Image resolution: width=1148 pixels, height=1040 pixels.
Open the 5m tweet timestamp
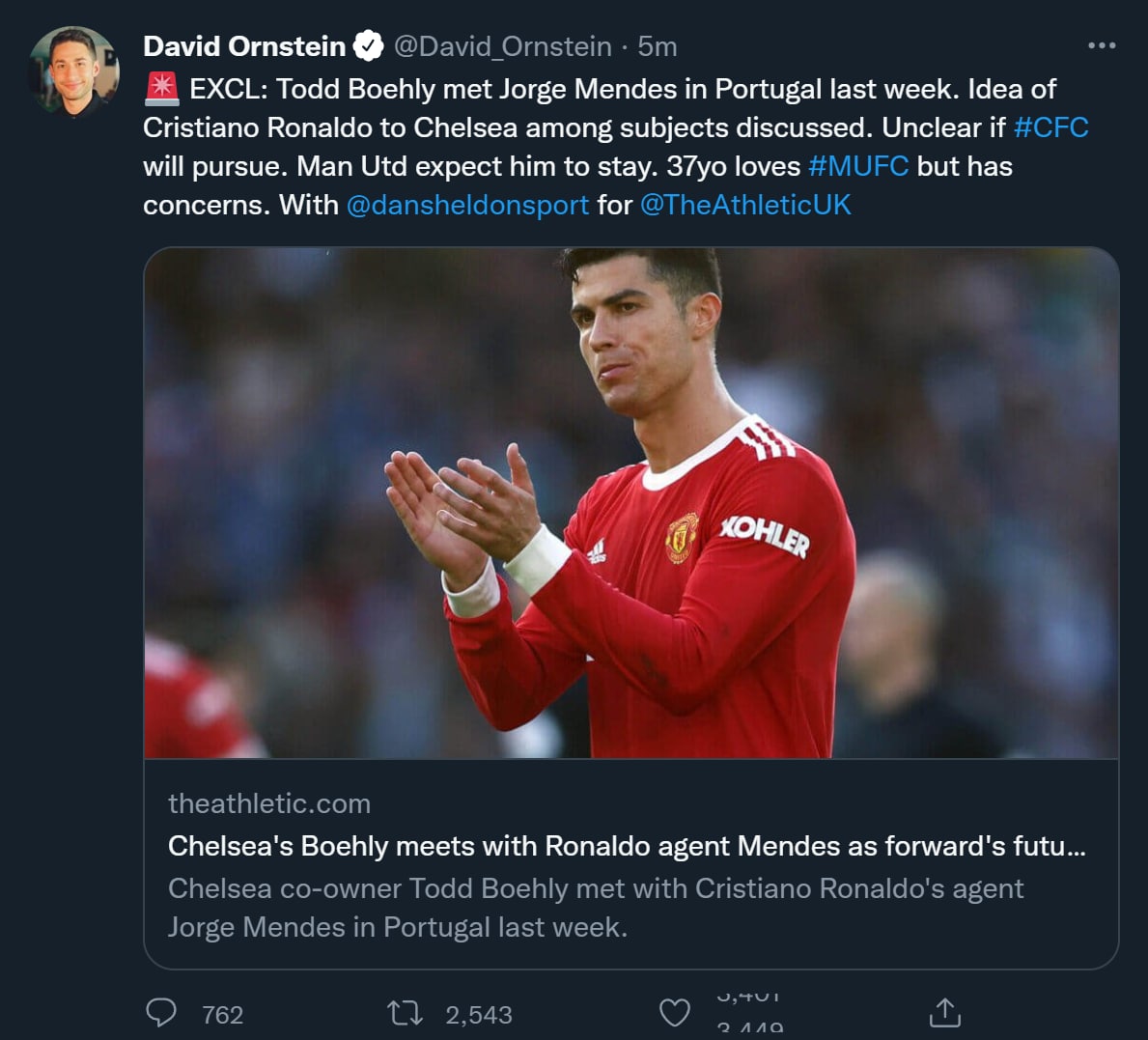(658, 46)
